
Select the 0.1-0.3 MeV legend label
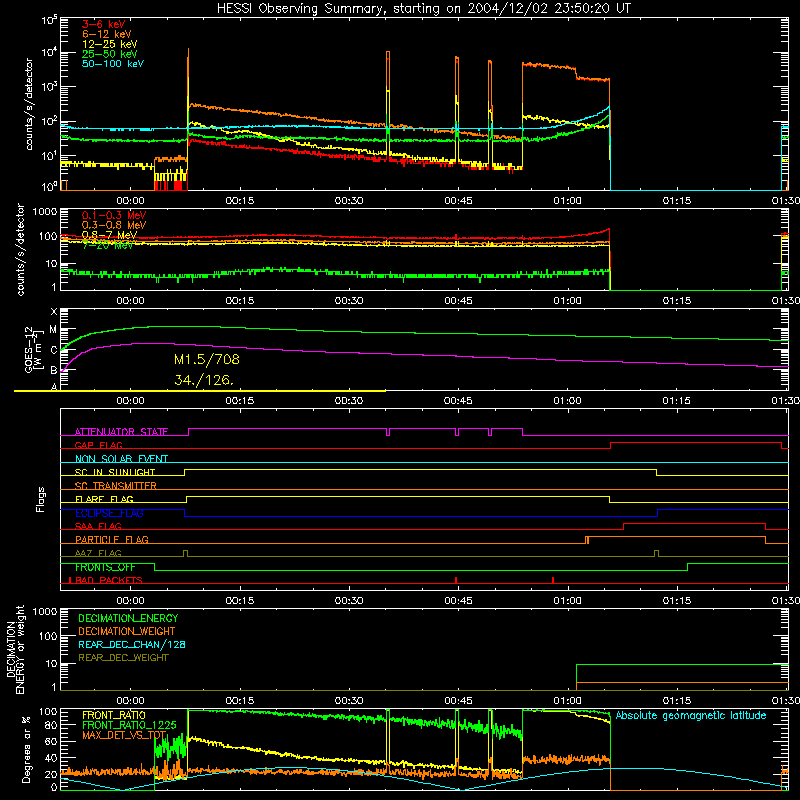coord(114,215)
